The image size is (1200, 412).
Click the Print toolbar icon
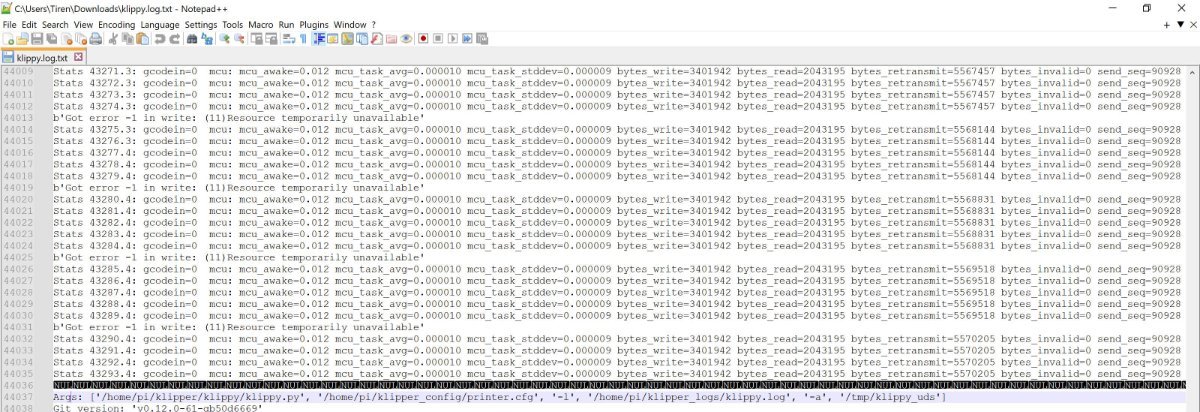pos(95,39)
